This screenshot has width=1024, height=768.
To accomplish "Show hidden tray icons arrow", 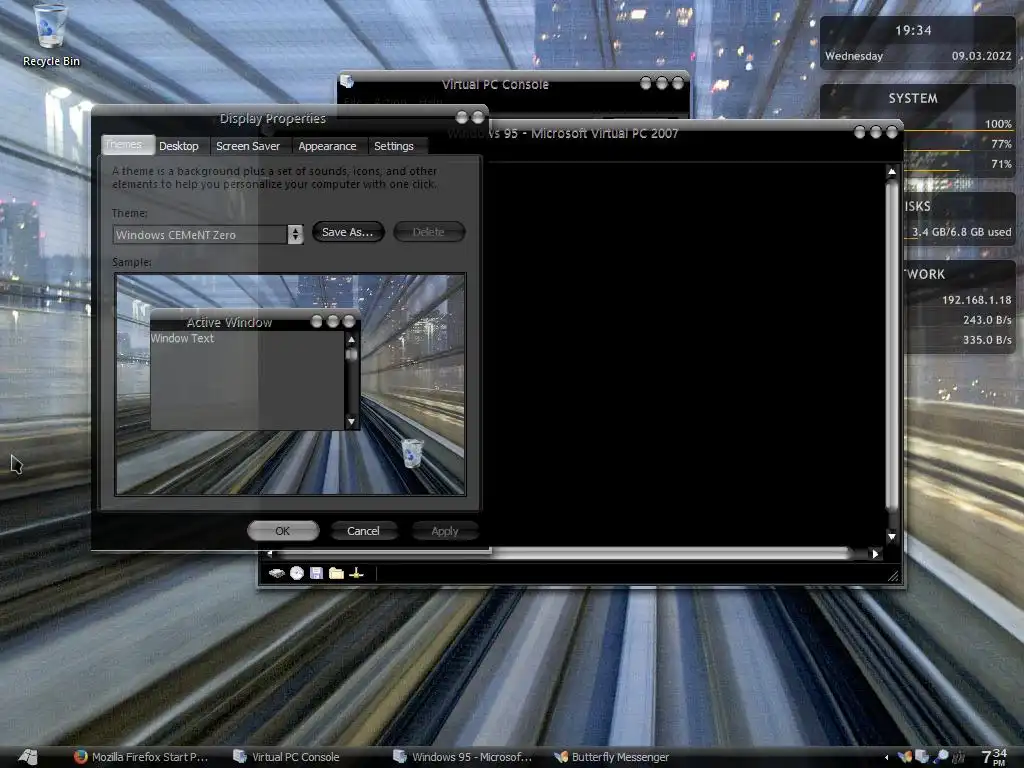I will (886, 758).
